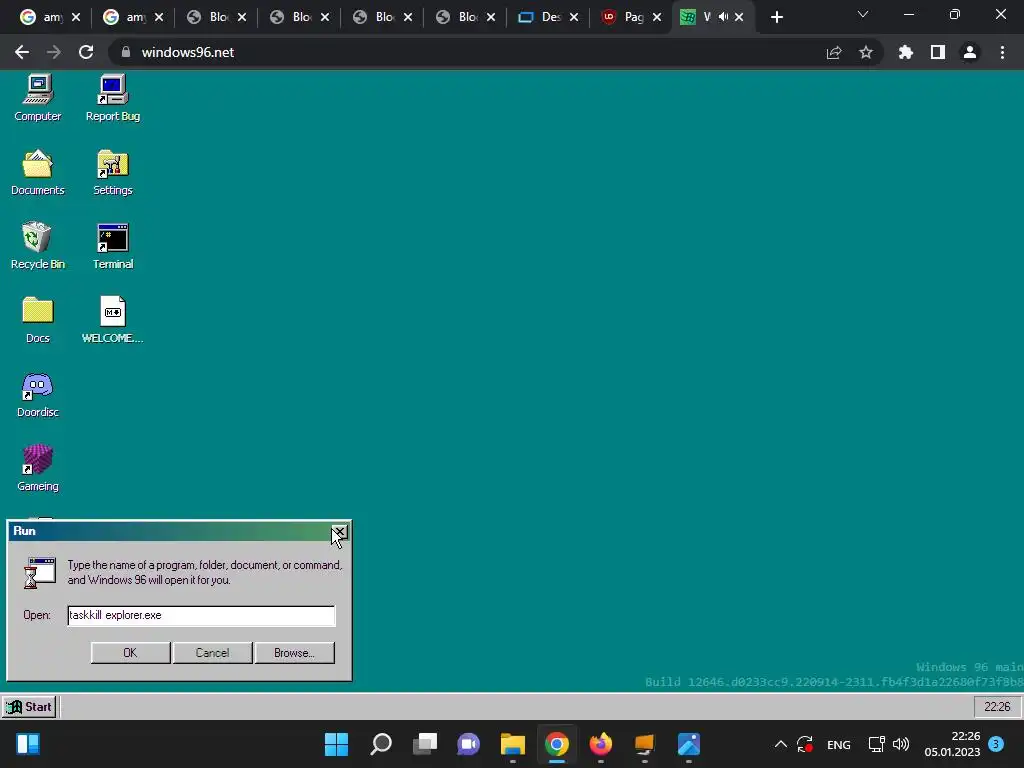
Task: Open the Settings desktop shortcut
Action: click(x=112, y=172)
